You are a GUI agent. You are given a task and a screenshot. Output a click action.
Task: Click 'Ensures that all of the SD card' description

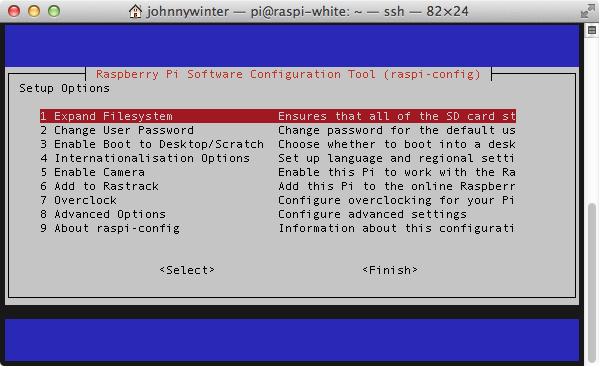(x=397, y=116)
